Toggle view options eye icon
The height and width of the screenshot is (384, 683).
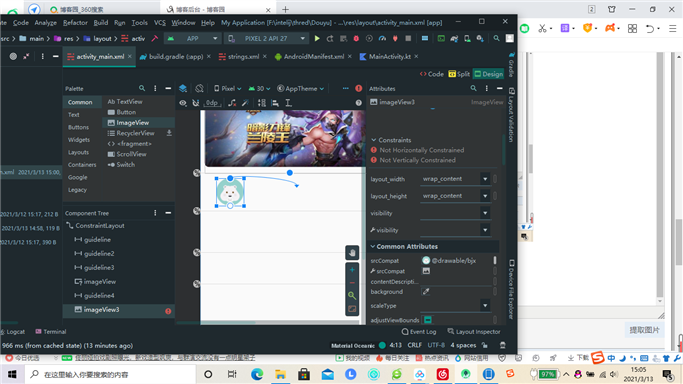[183, 103]
